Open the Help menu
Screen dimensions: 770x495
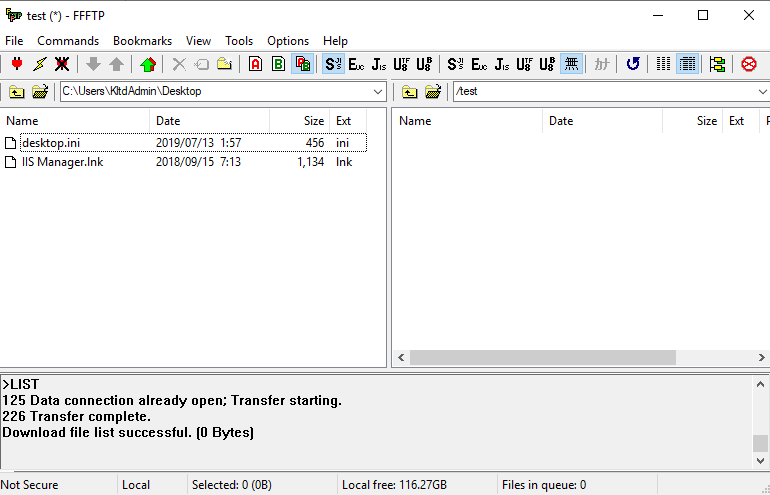pyautogui.click(x=335, y=41)
